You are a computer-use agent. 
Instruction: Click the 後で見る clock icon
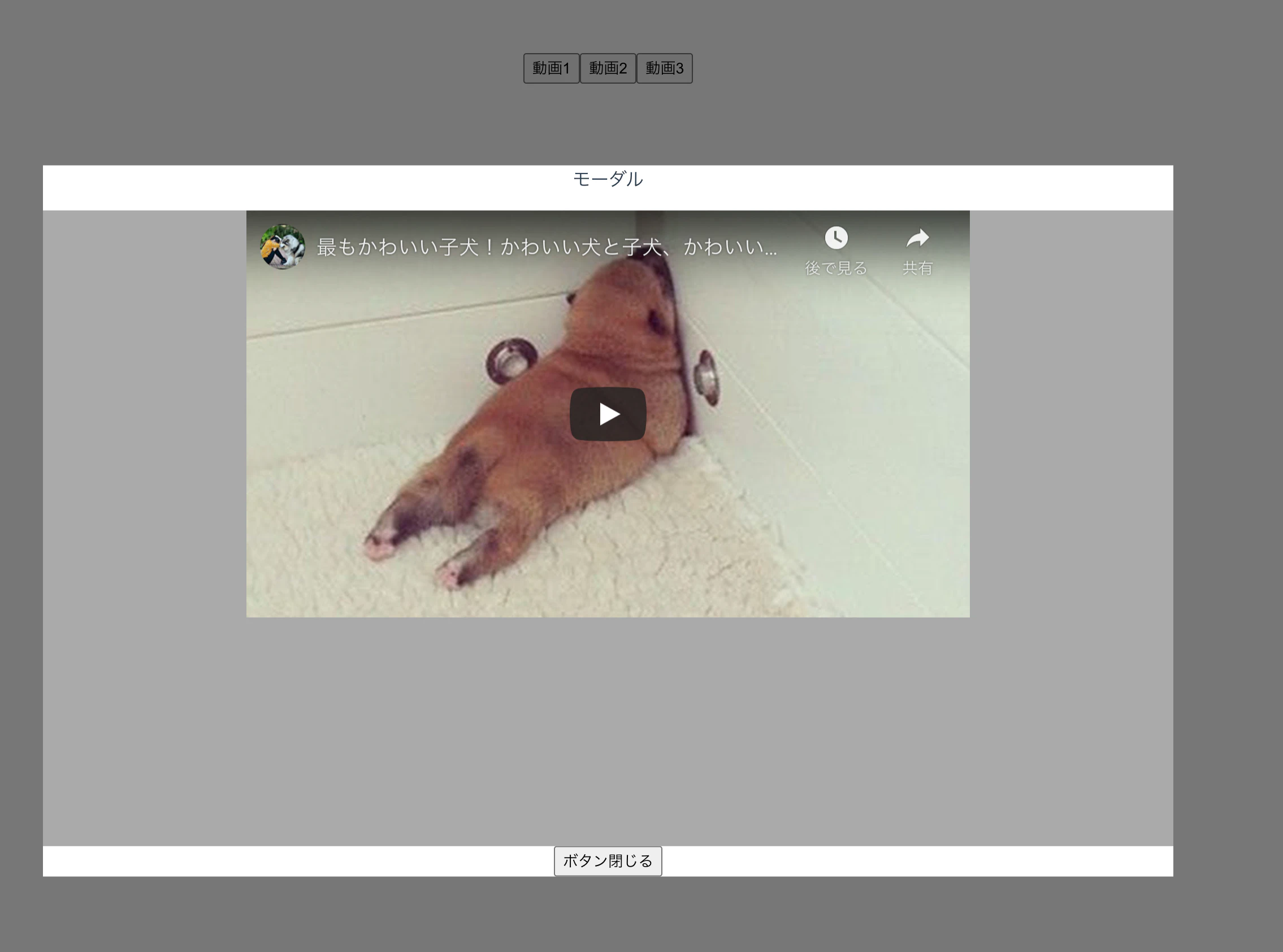(x=836, y=238)
